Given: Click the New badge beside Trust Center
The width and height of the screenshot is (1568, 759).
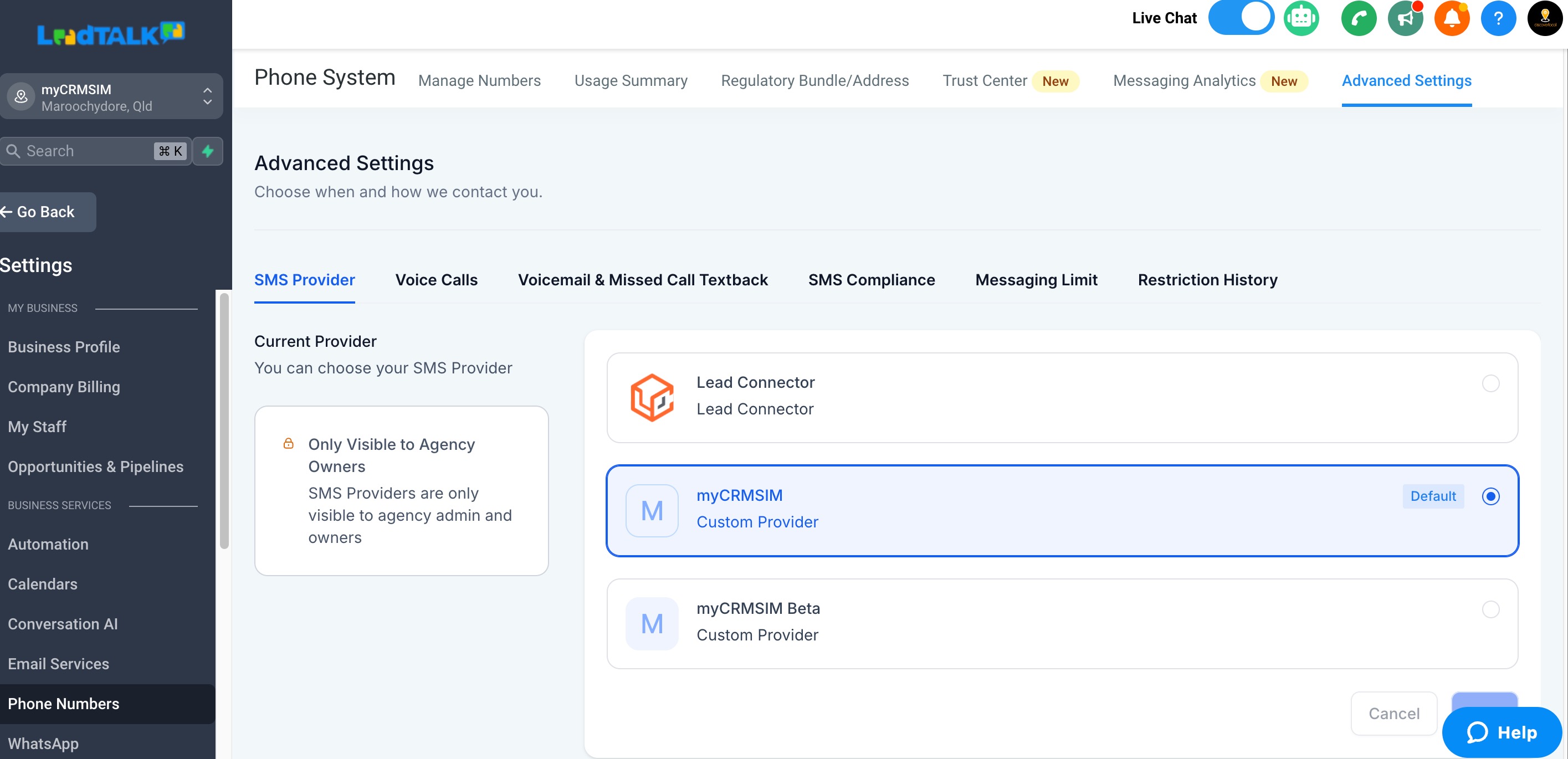Looking at the screenshot, I should click(1054, 81).
